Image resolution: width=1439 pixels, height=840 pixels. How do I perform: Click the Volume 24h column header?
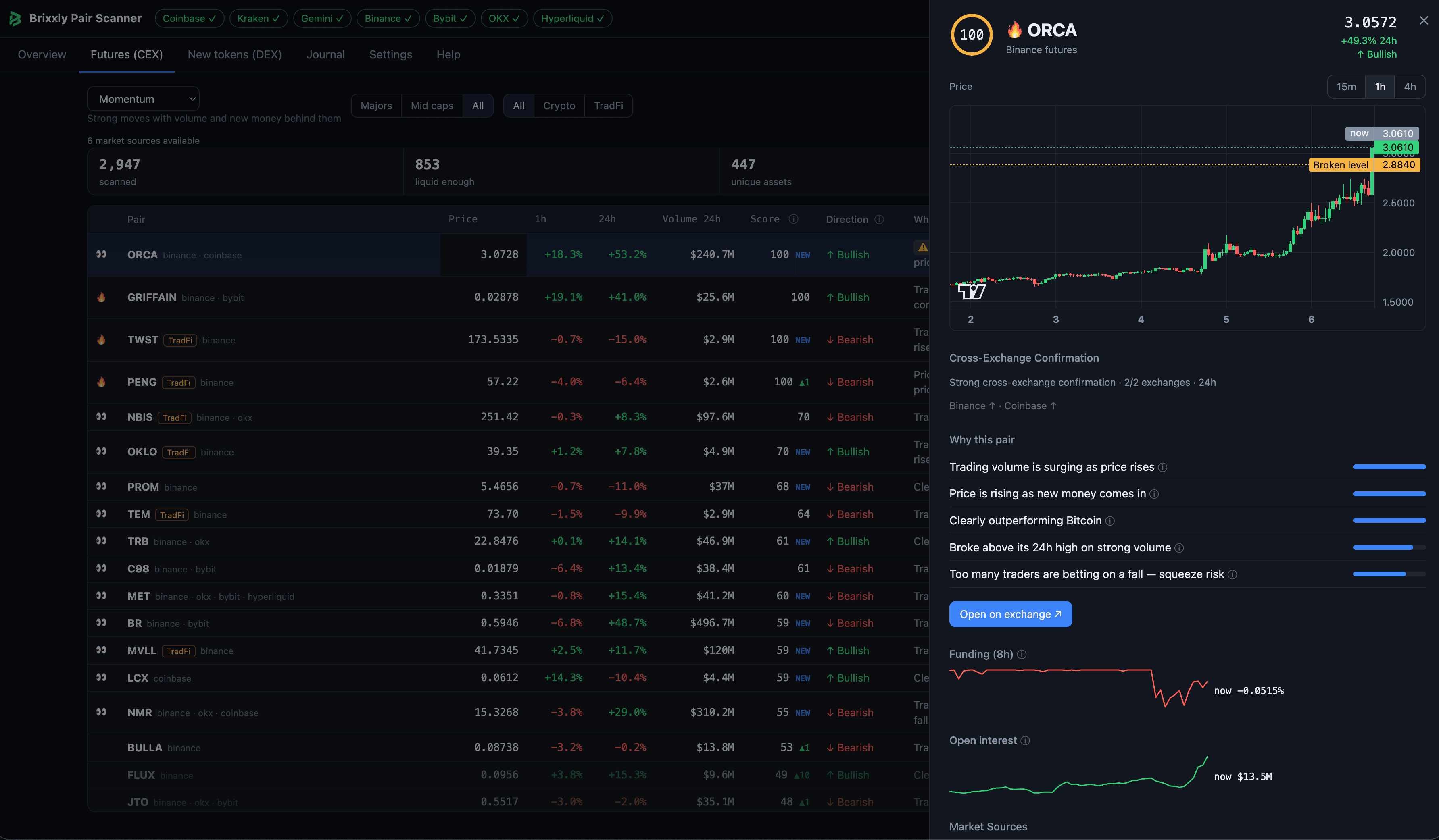[691, 219]
